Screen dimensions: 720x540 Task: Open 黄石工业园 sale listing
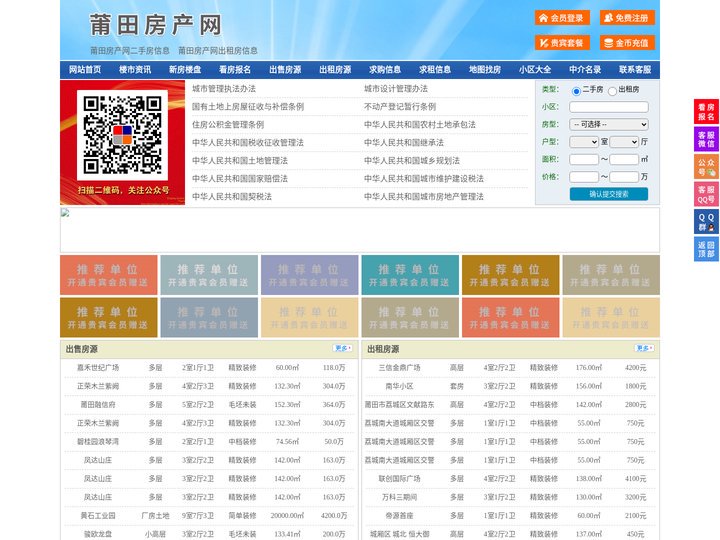pyautogui.click(x=98, y=515)
